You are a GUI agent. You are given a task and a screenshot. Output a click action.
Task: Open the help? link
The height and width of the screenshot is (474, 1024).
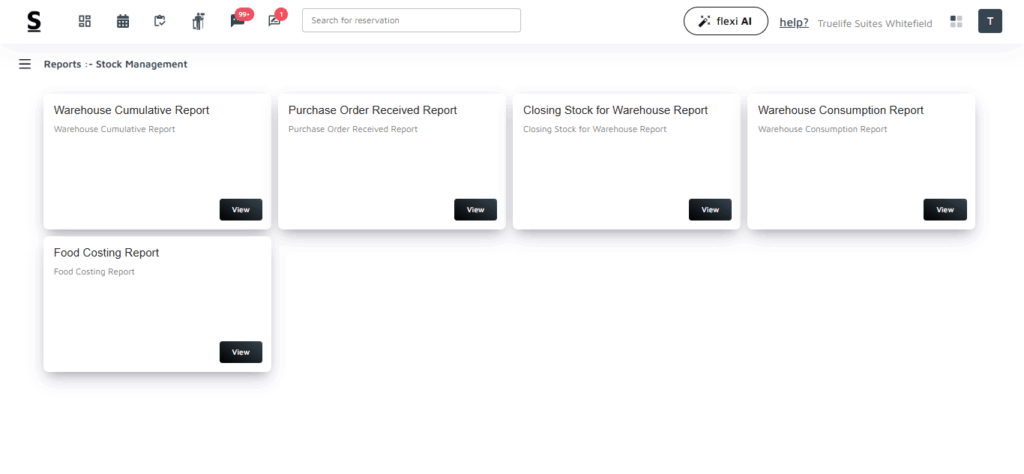click(x=793, y=22)
